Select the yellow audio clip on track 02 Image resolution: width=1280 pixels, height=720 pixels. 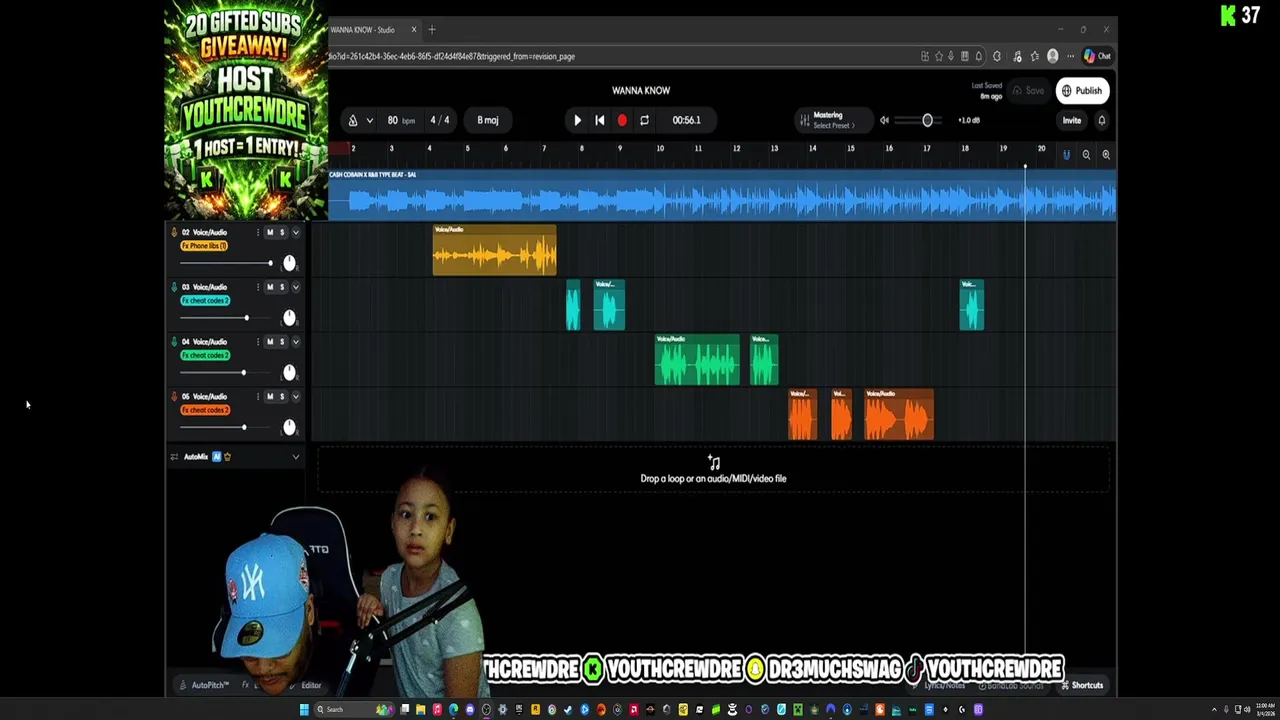tap(494, 250)
